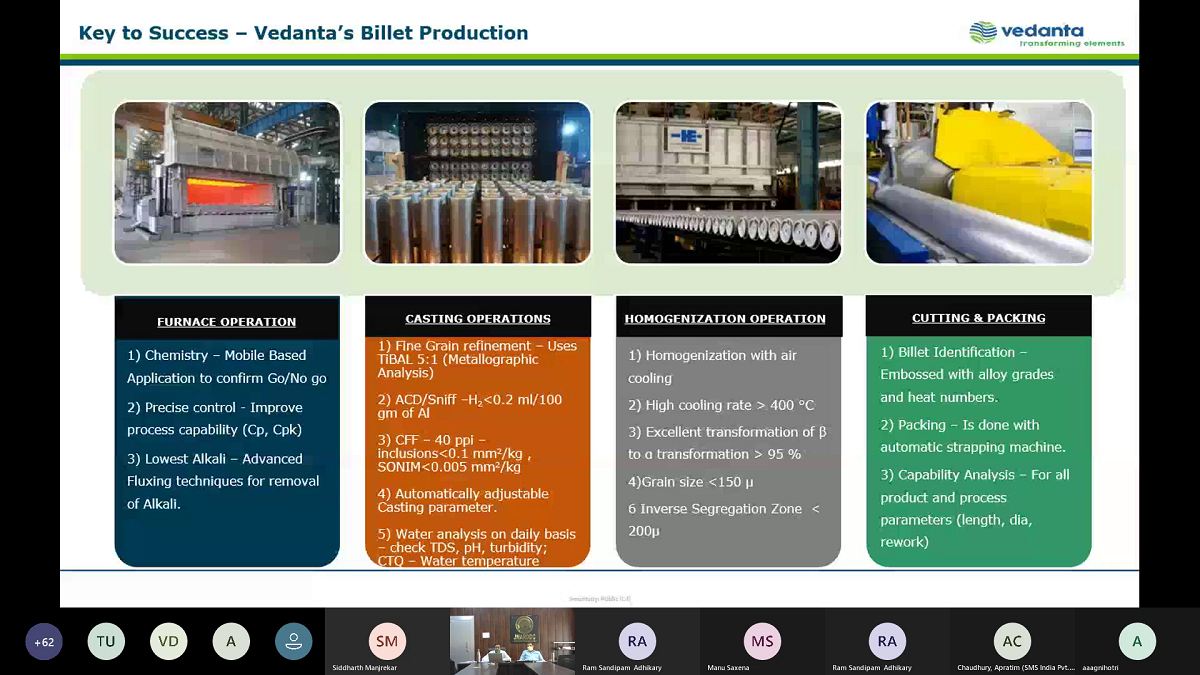Click '2) Precise control - Improve process capability' text
The image size is (1200, 675).
[x=215, y=419]
